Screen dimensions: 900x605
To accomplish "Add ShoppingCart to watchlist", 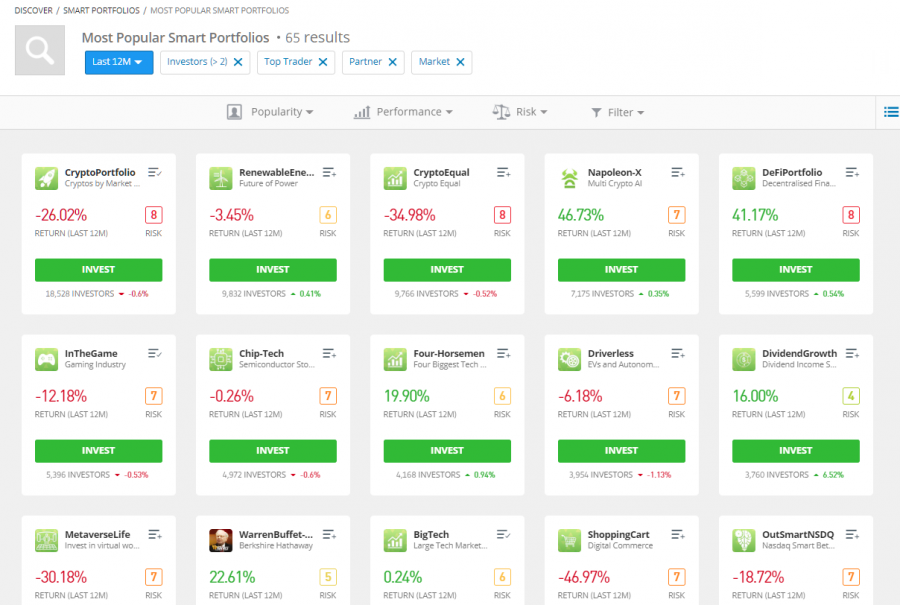I will pos(678,534).
